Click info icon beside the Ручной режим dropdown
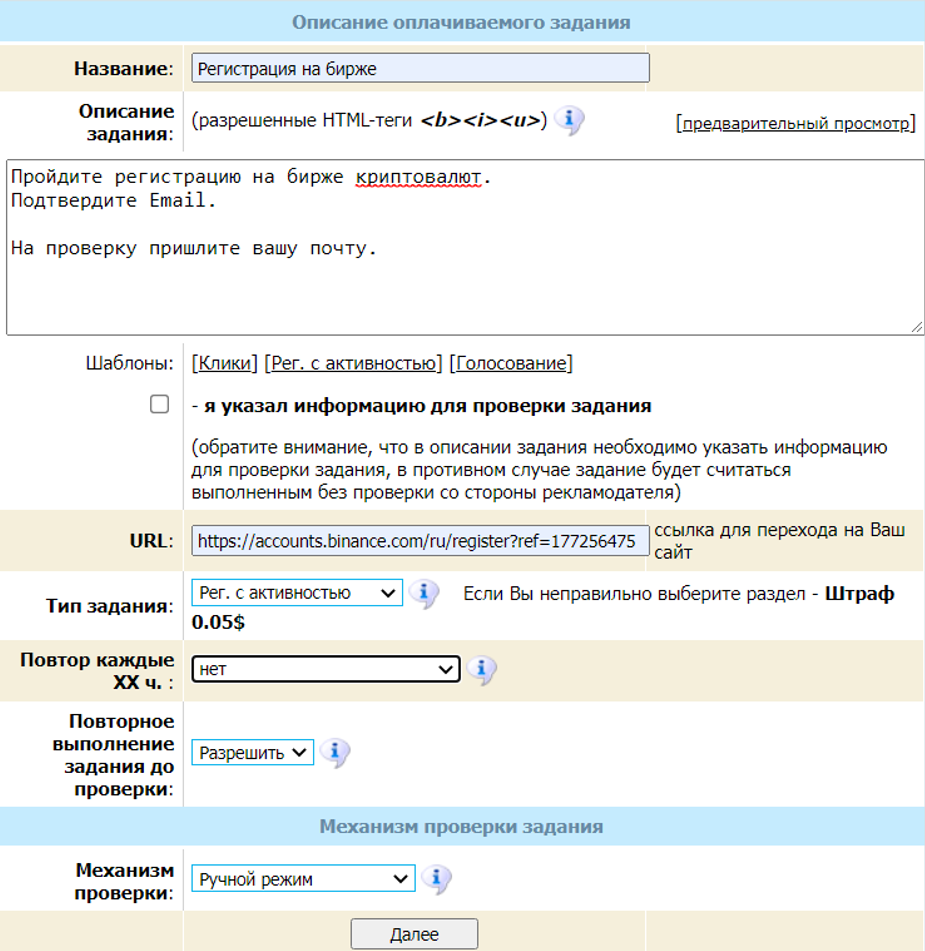925x951 pixels. click(436, 879)
